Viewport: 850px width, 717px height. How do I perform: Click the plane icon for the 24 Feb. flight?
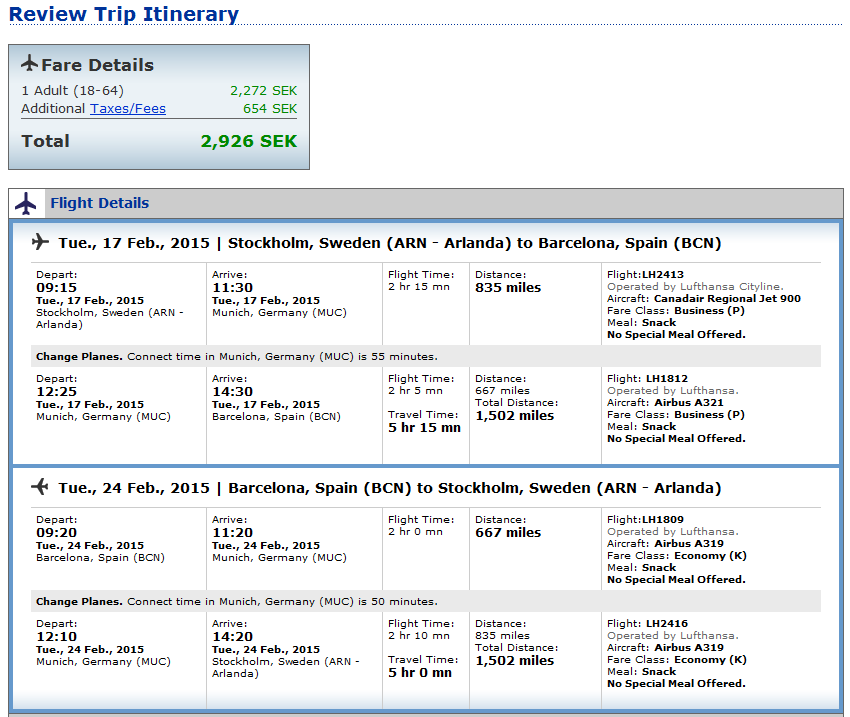point(41,487)
